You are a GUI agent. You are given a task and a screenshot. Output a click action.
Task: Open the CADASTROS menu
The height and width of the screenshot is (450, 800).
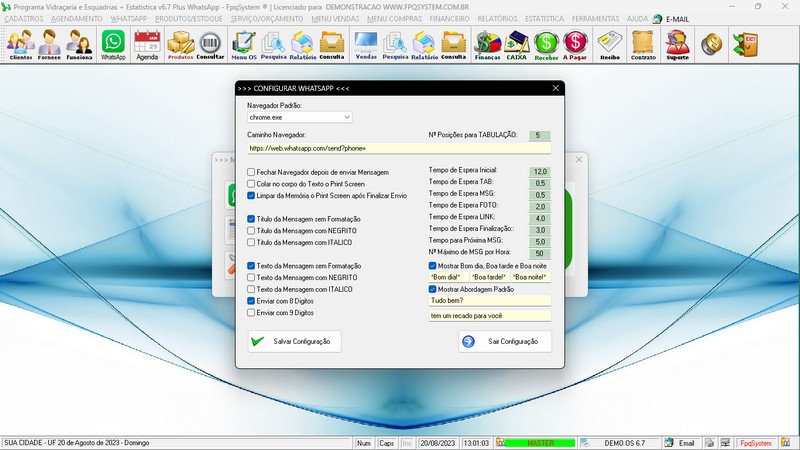coord(24,19)
